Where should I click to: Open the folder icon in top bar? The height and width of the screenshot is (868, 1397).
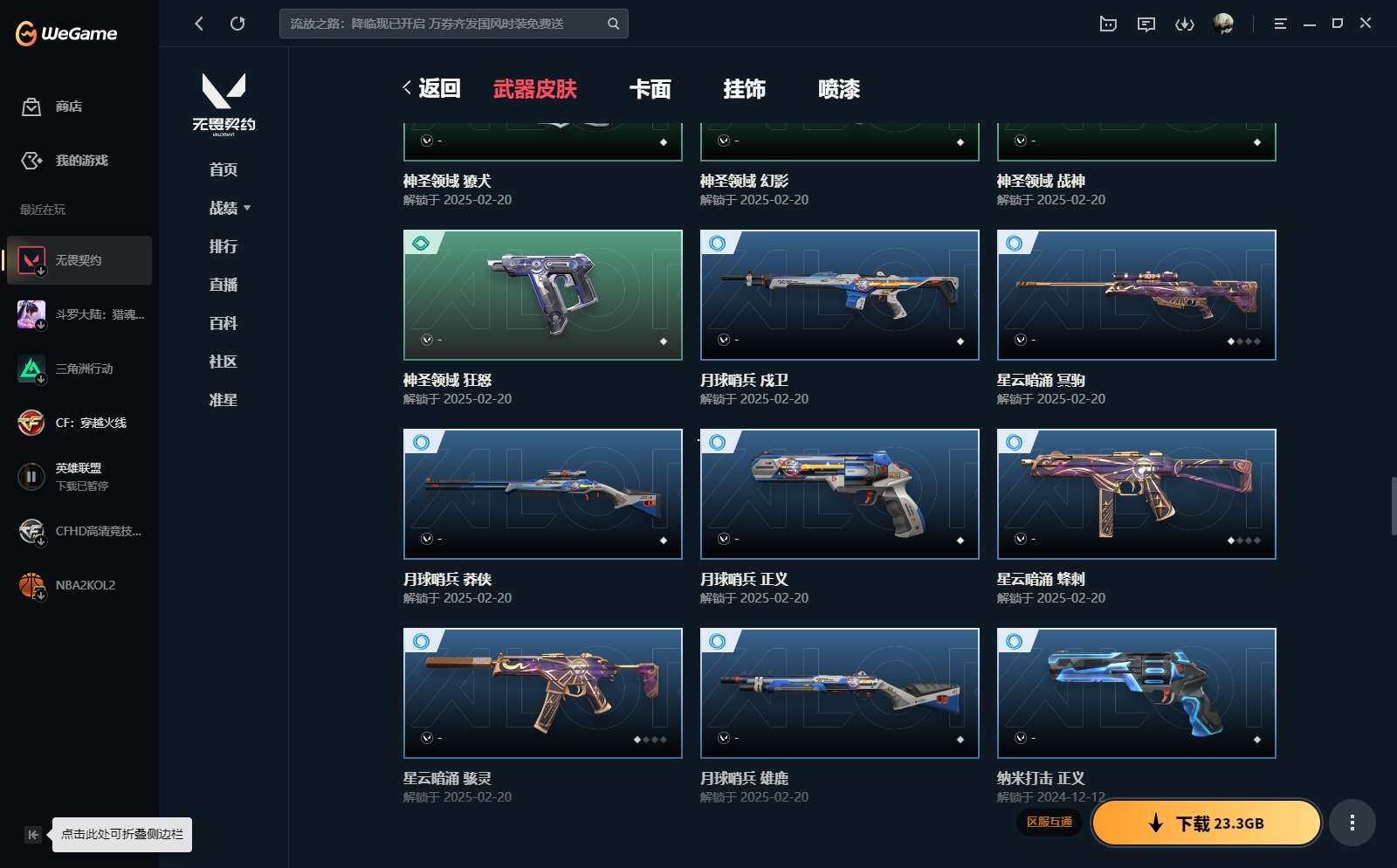point(1108,24)
